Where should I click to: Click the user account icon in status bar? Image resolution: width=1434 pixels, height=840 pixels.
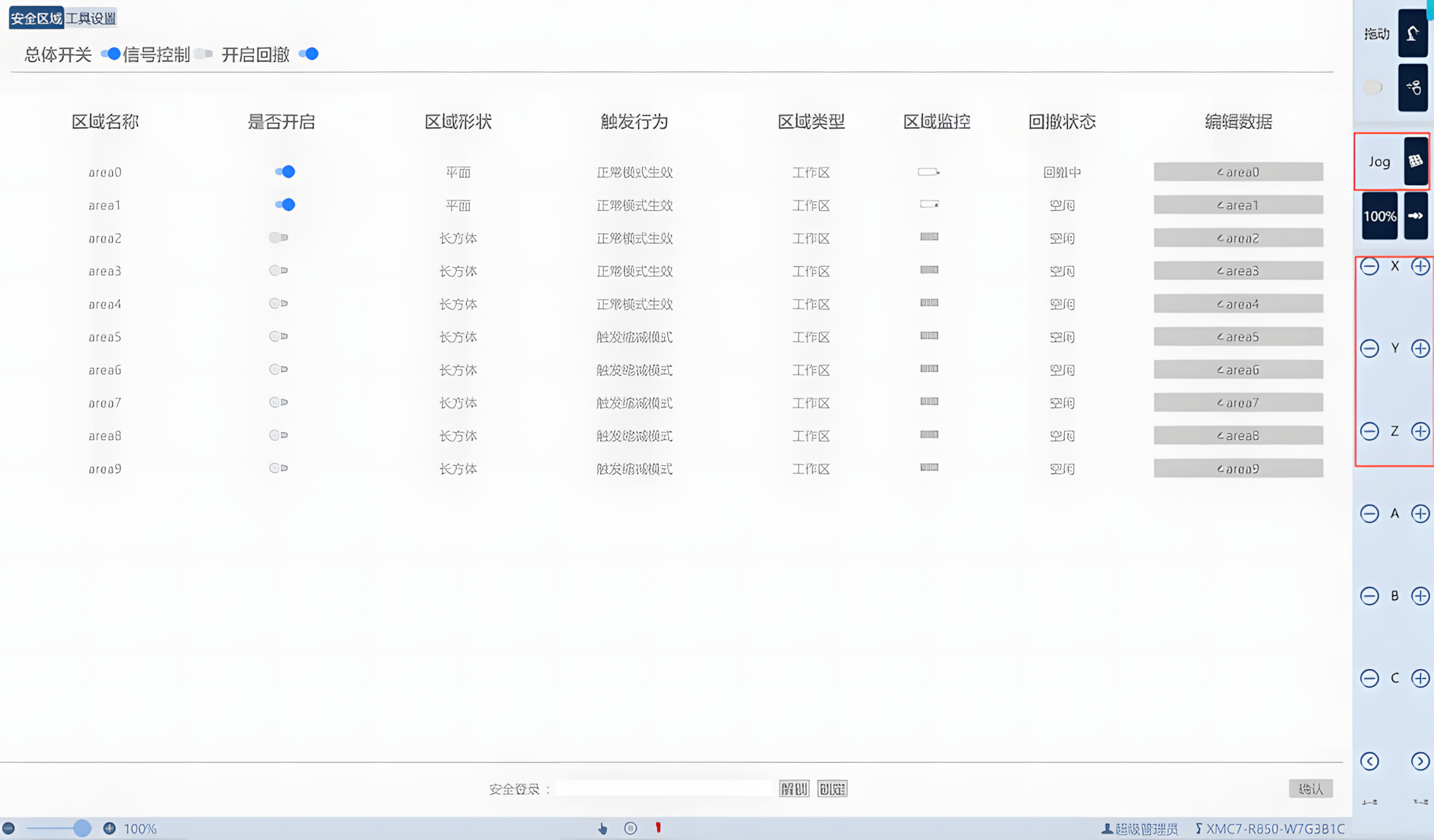(1106, 828)
